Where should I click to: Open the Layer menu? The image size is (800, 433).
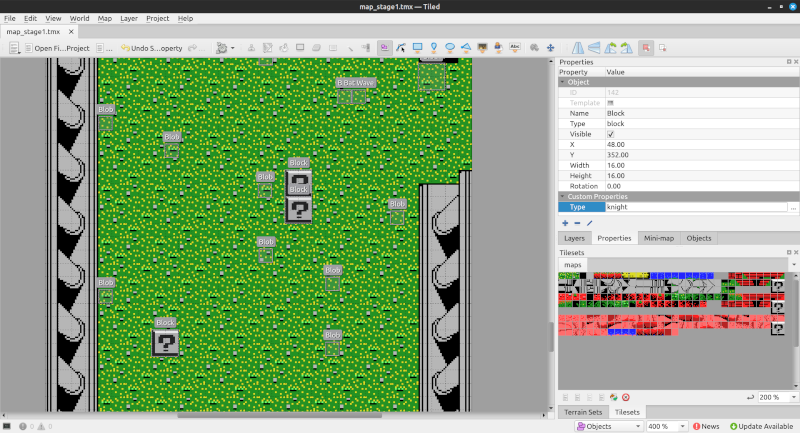(x=129, y=18)
